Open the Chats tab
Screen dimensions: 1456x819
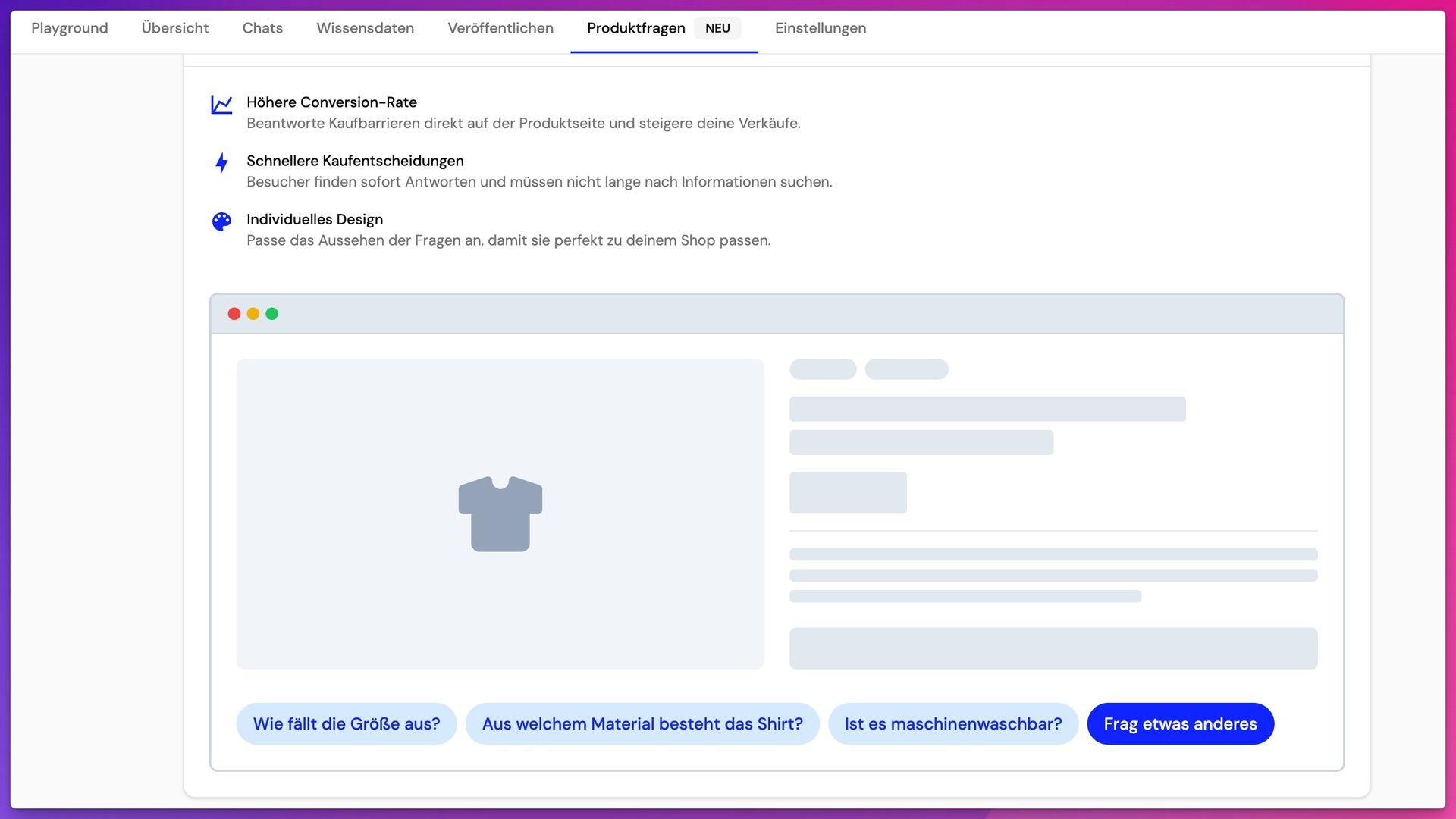(x=262, y=28)
